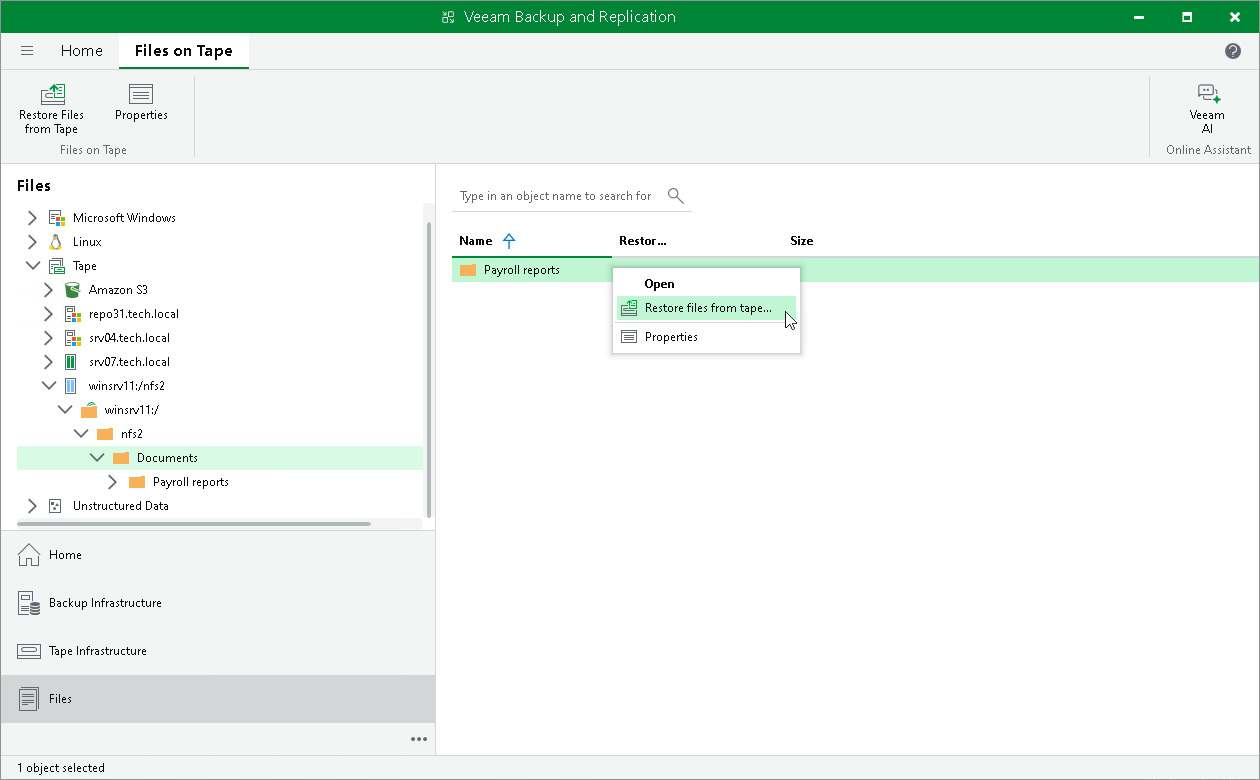Screen dimensions: 1260x780
Task: Expand repo31.tech.local node
Action: (x=48, y=313)
